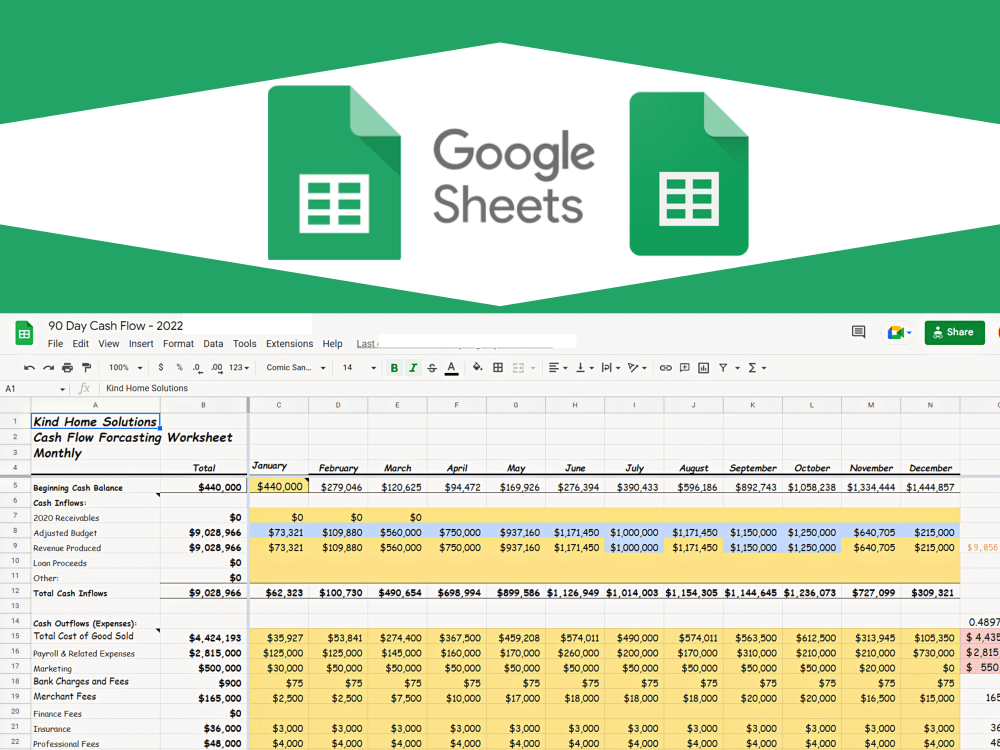This screenshot has width=1000, height=750.
Task: Open the fill color tool
Action: point(478,367)
